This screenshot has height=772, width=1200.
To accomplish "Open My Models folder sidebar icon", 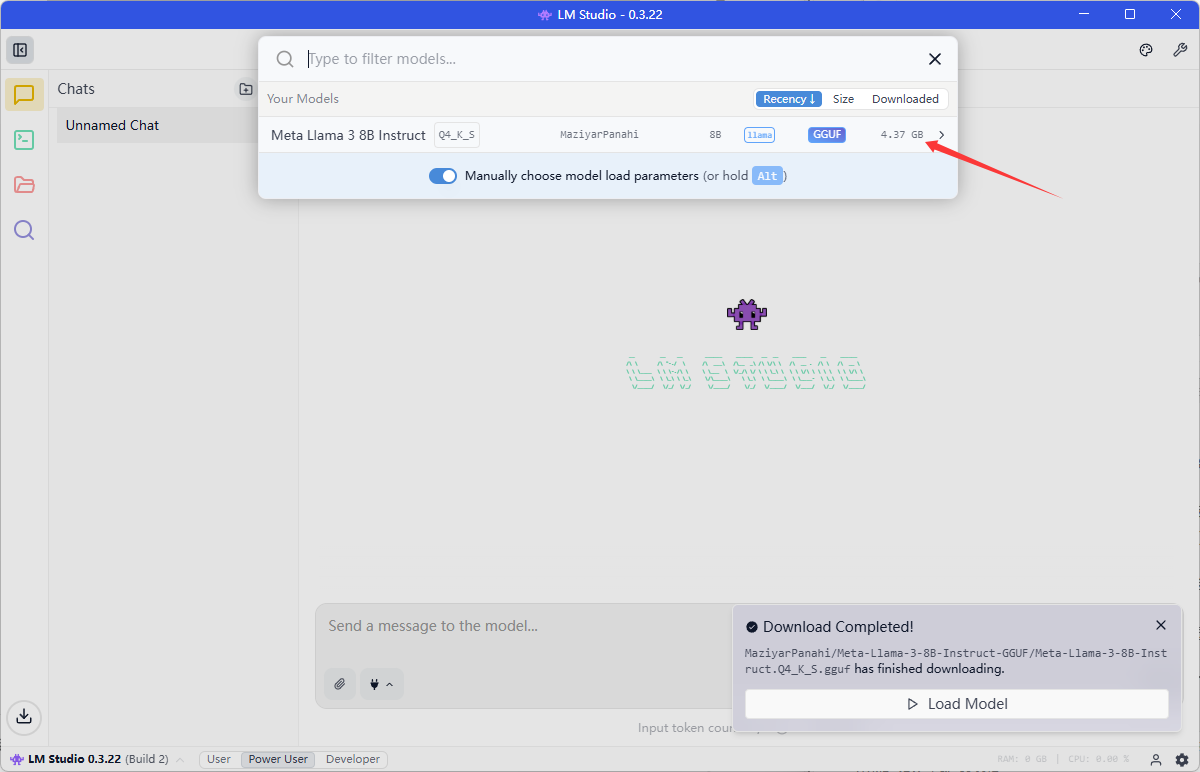I will [24, 185].
